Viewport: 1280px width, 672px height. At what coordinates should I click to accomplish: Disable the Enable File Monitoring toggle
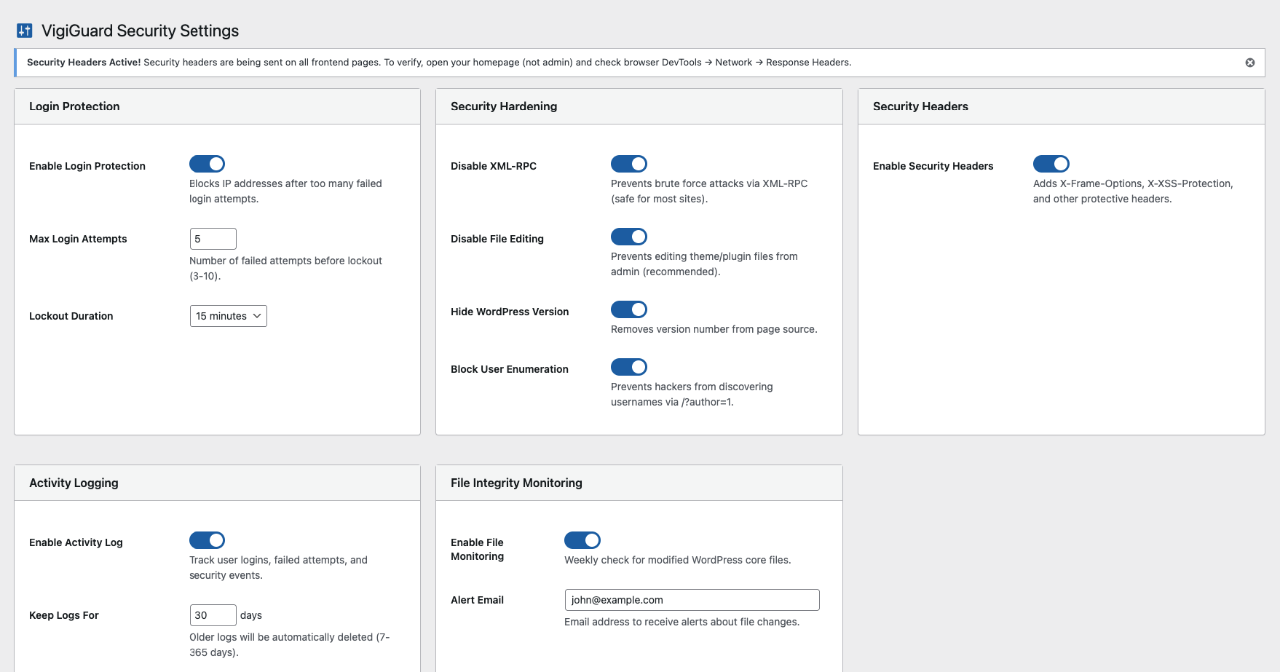(x=582, y=540)
